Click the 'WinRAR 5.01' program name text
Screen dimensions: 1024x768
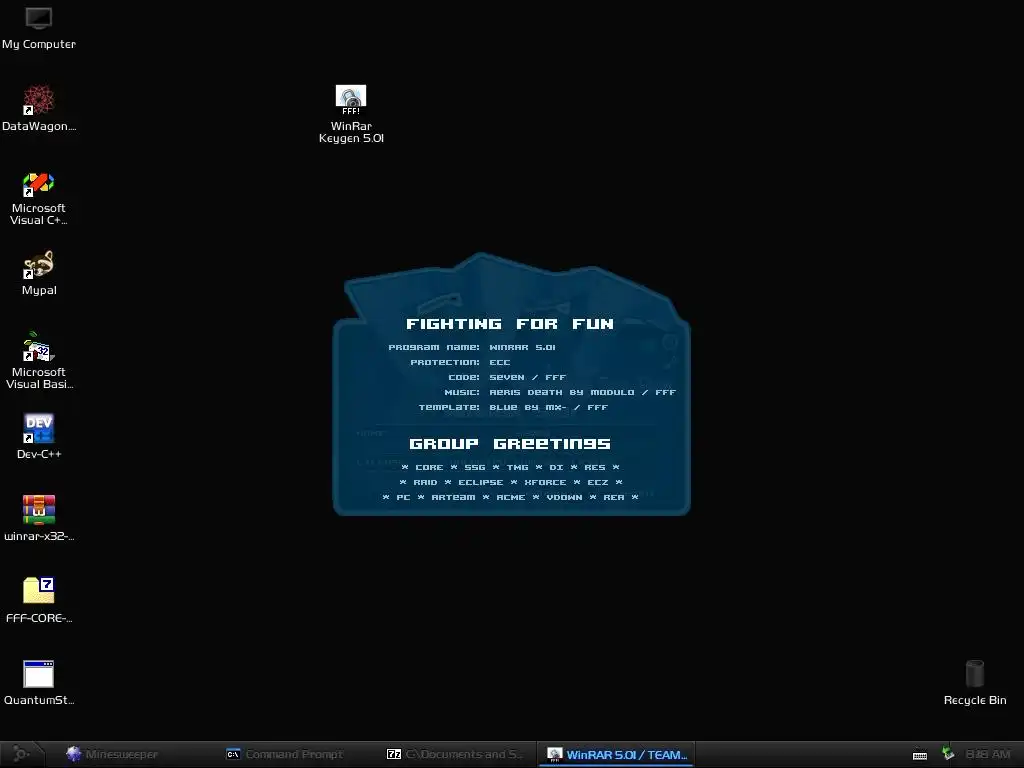[522, 347]
